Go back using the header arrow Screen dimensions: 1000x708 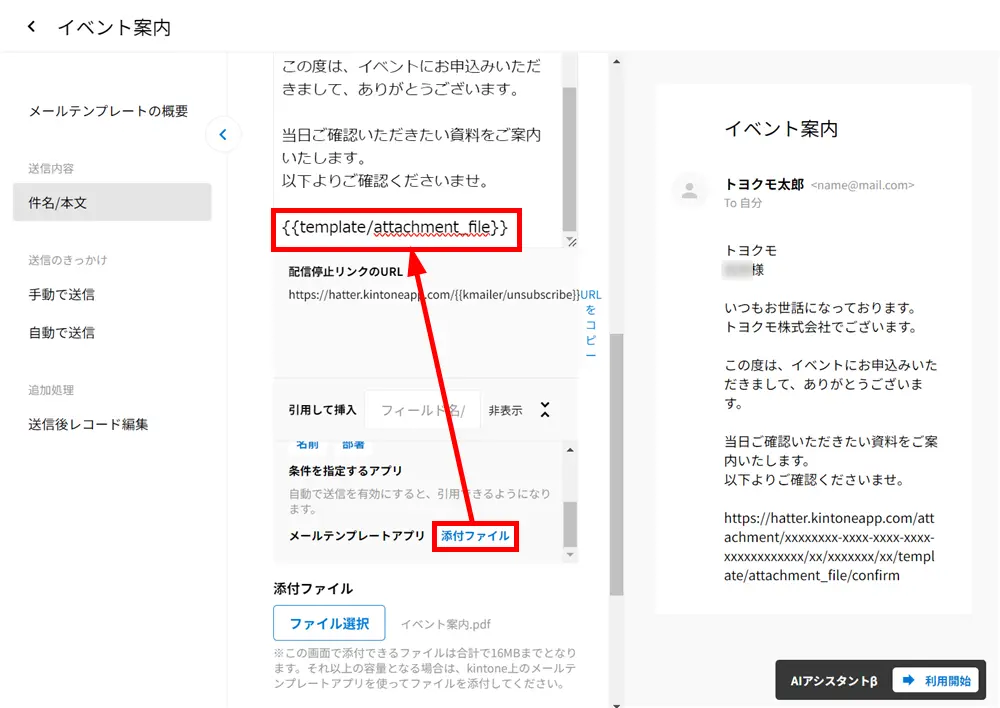pyautogui.click(x=31, y=27)
